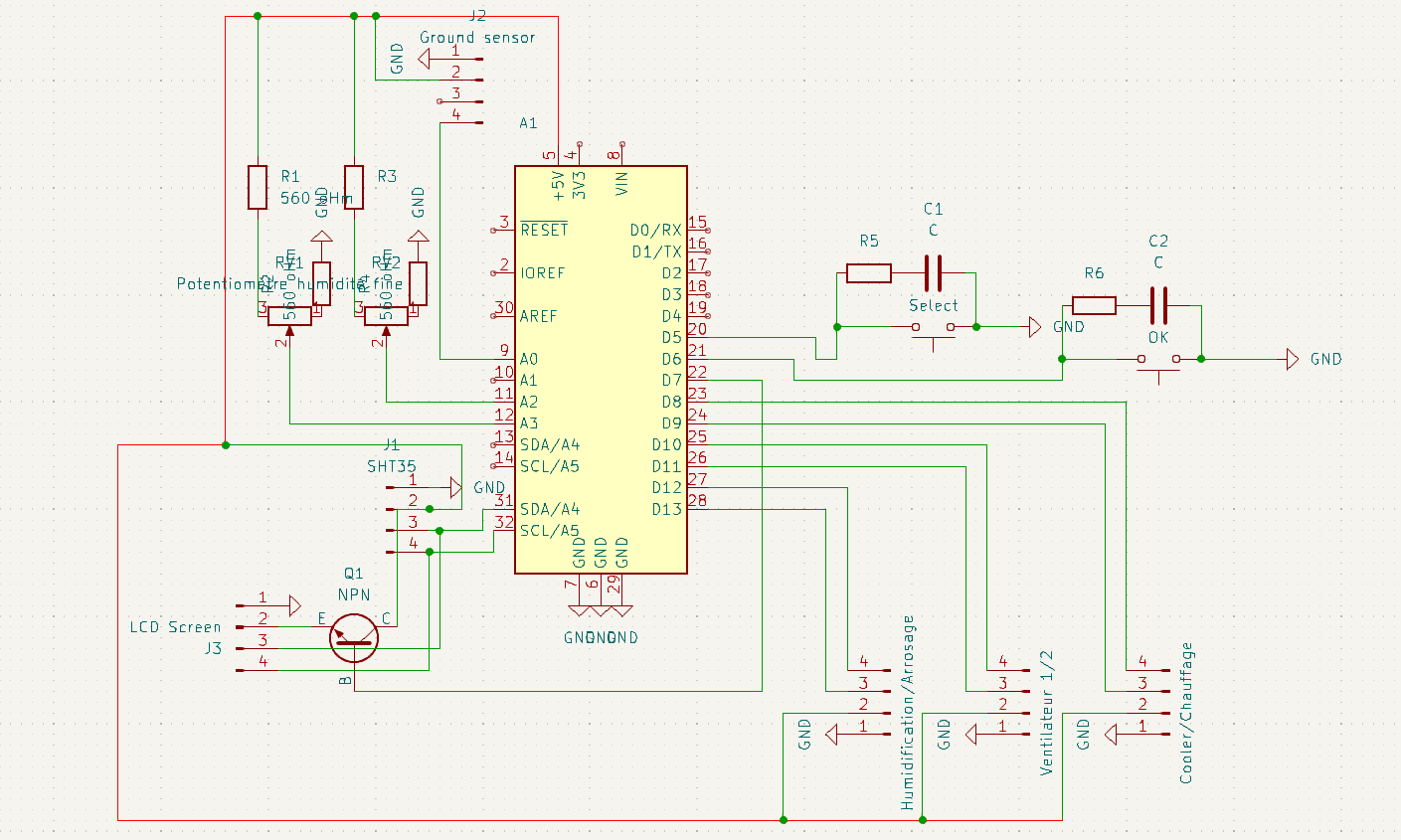Click the 'Ground sensor' label
The width and height of the screenshot is (1401, 840).
(x=477, y=38)
